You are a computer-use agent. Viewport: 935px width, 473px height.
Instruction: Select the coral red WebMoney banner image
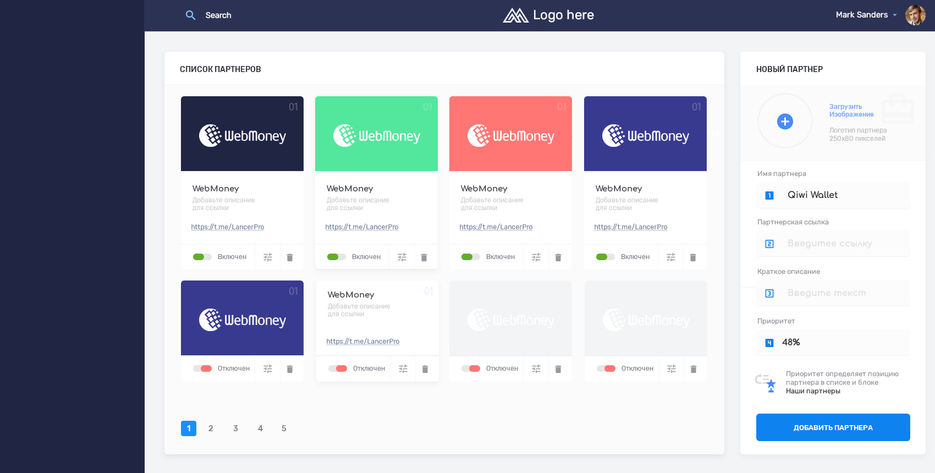510,134
